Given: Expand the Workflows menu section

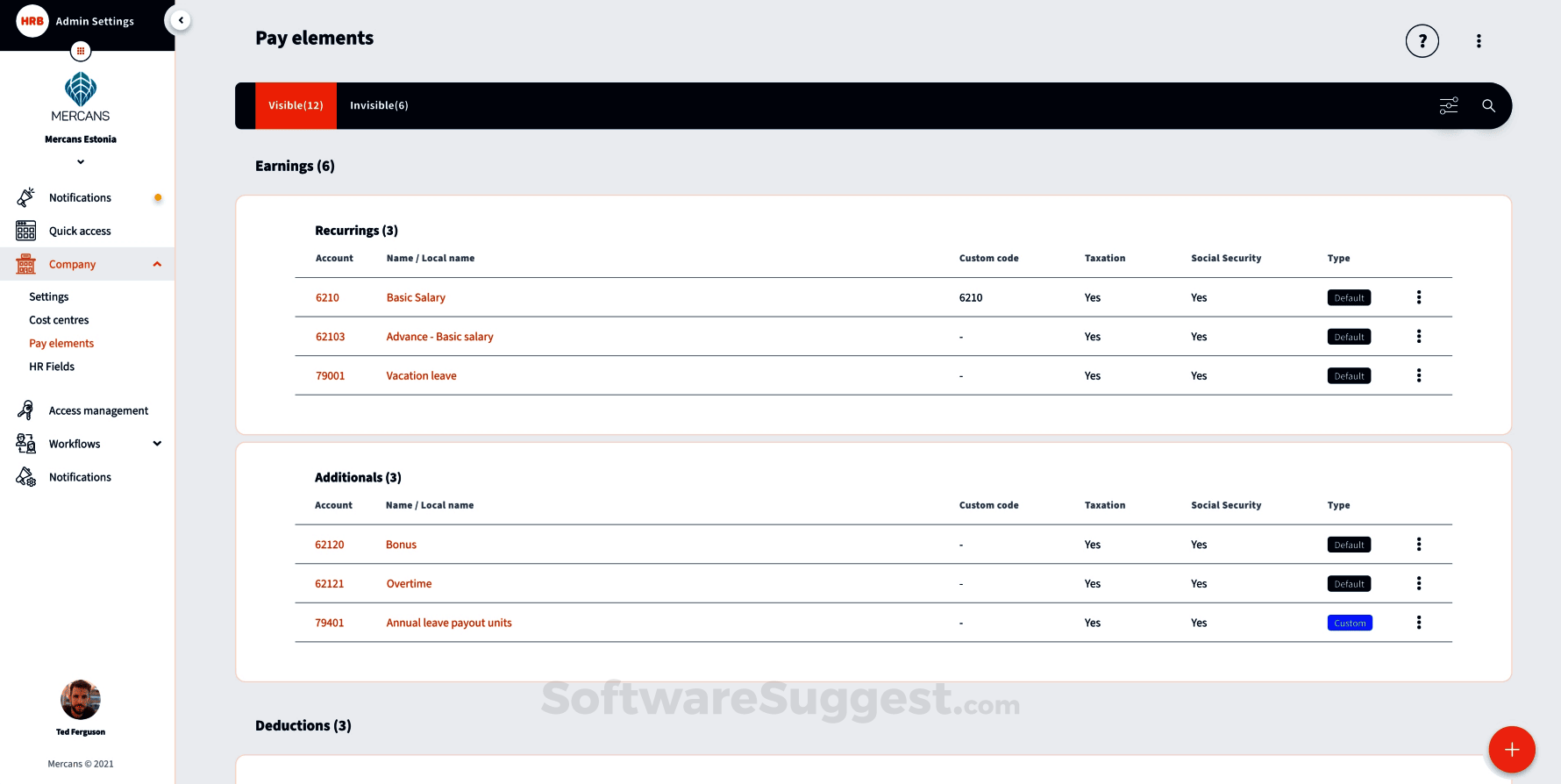Looking at the screenshot, I should (157, 444).
